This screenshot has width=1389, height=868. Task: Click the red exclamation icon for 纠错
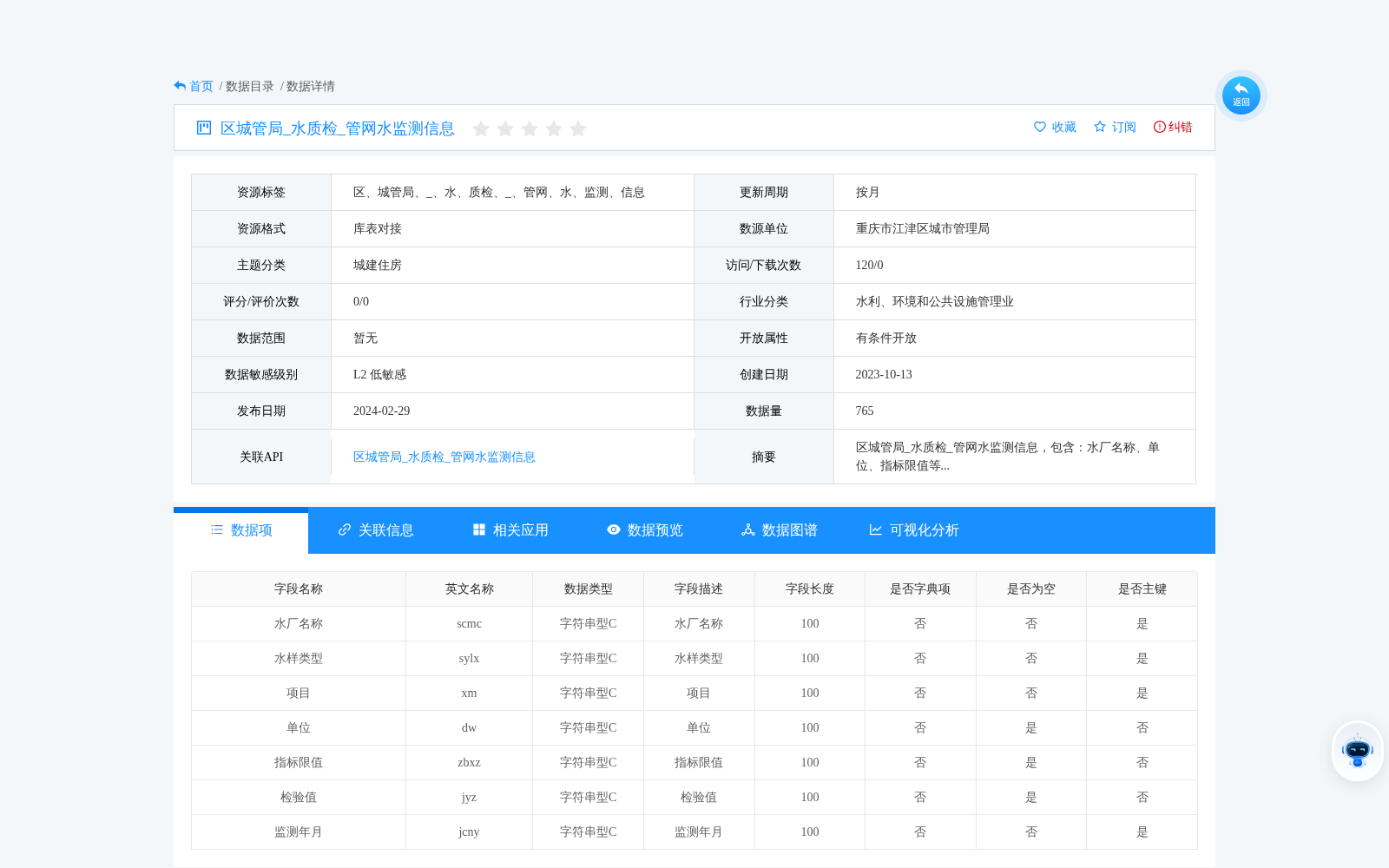click(1160, 127)
